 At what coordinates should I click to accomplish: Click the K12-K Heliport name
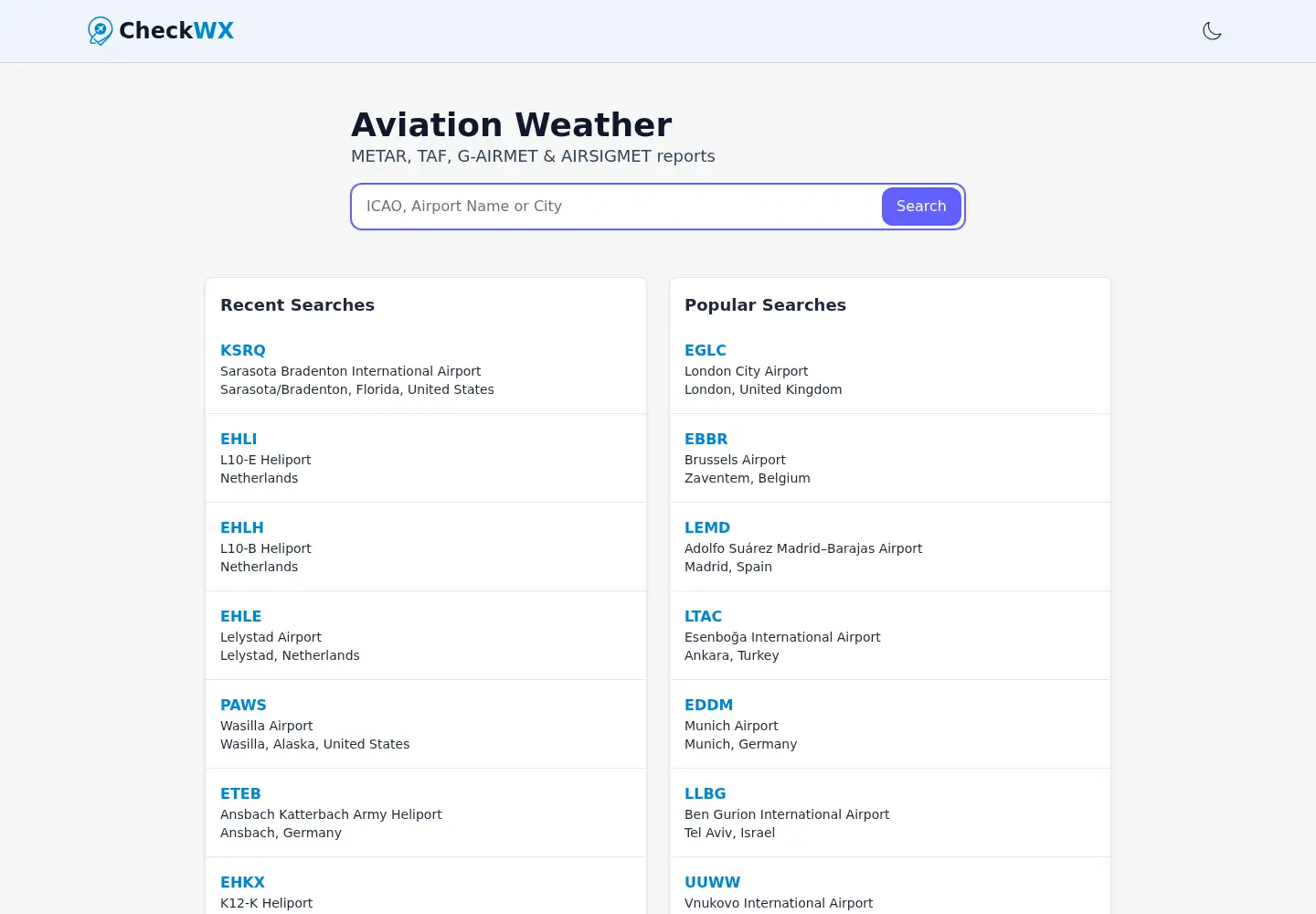[x=266, y=903]
